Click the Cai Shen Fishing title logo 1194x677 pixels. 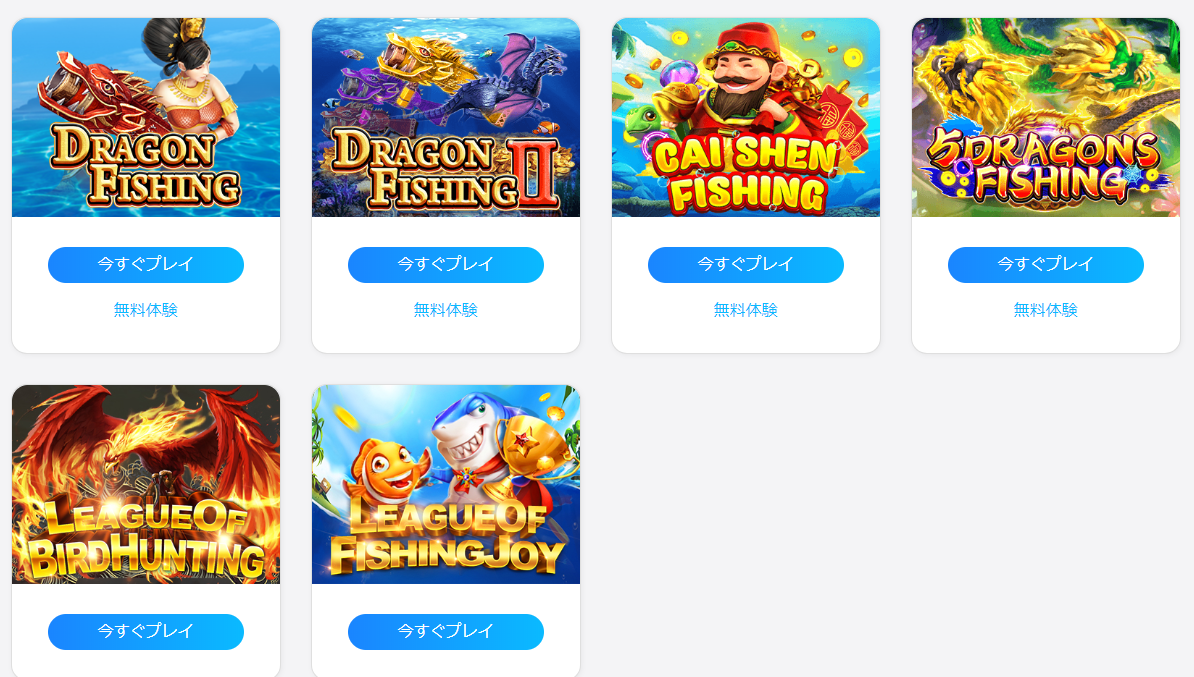(x=746, y=175)
